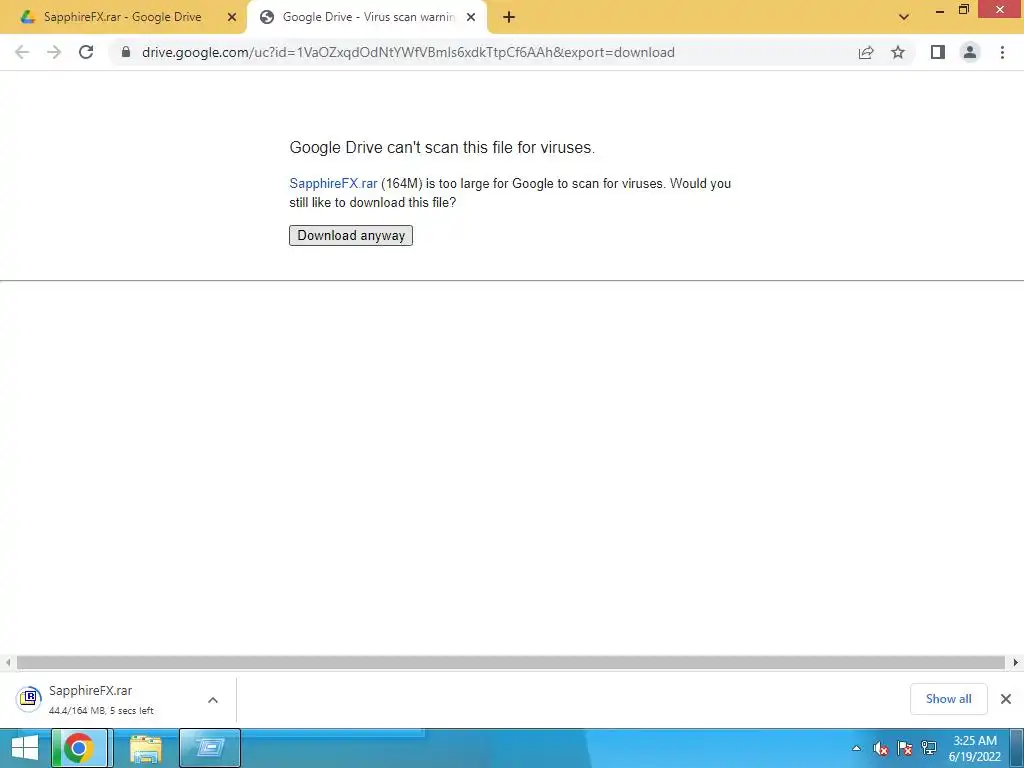Open the Chrome profile menu
Image resolution: width=1024 pixels, height=768 pixels.
(x=970, y=52)
